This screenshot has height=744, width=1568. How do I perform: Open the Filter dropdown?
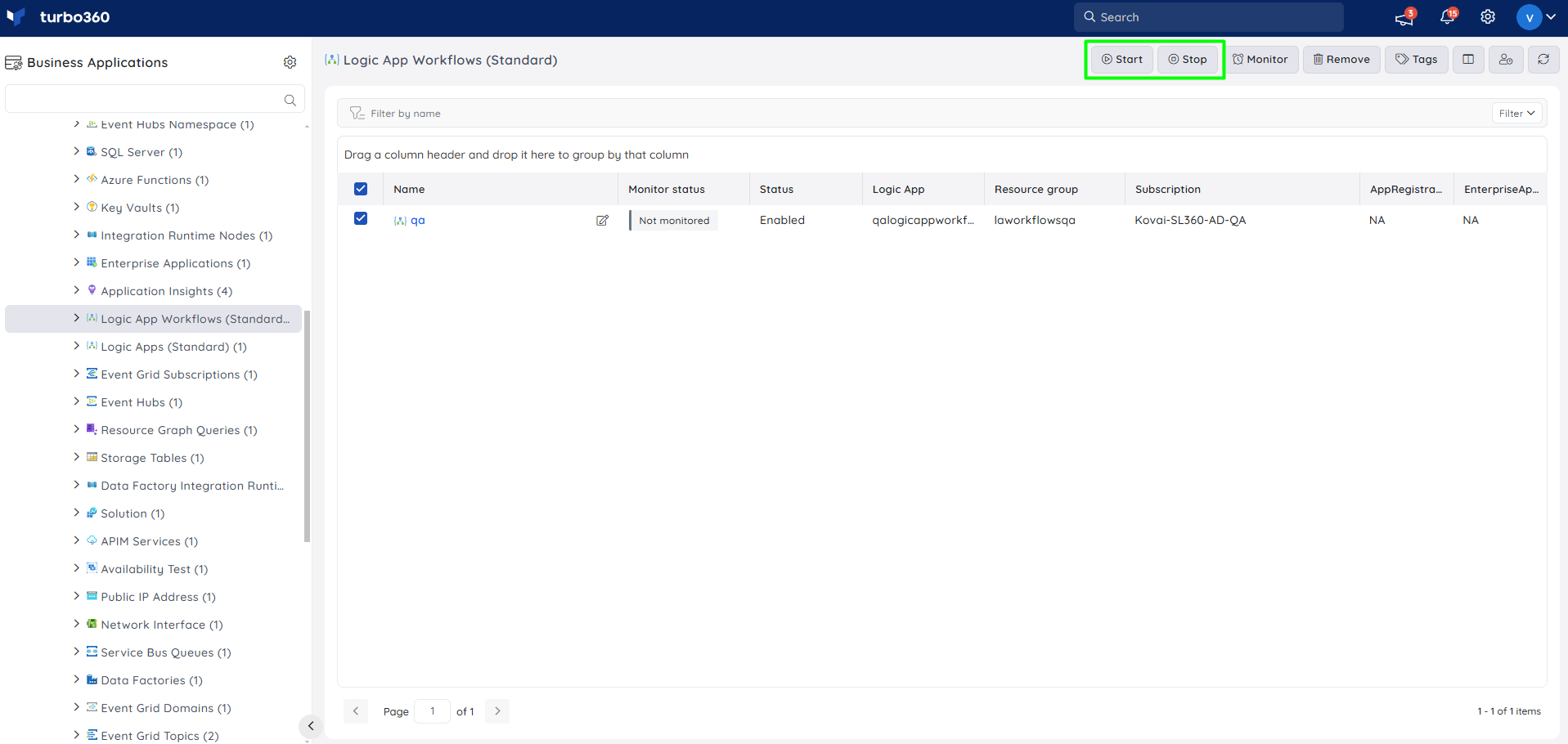coord(1517,114)
